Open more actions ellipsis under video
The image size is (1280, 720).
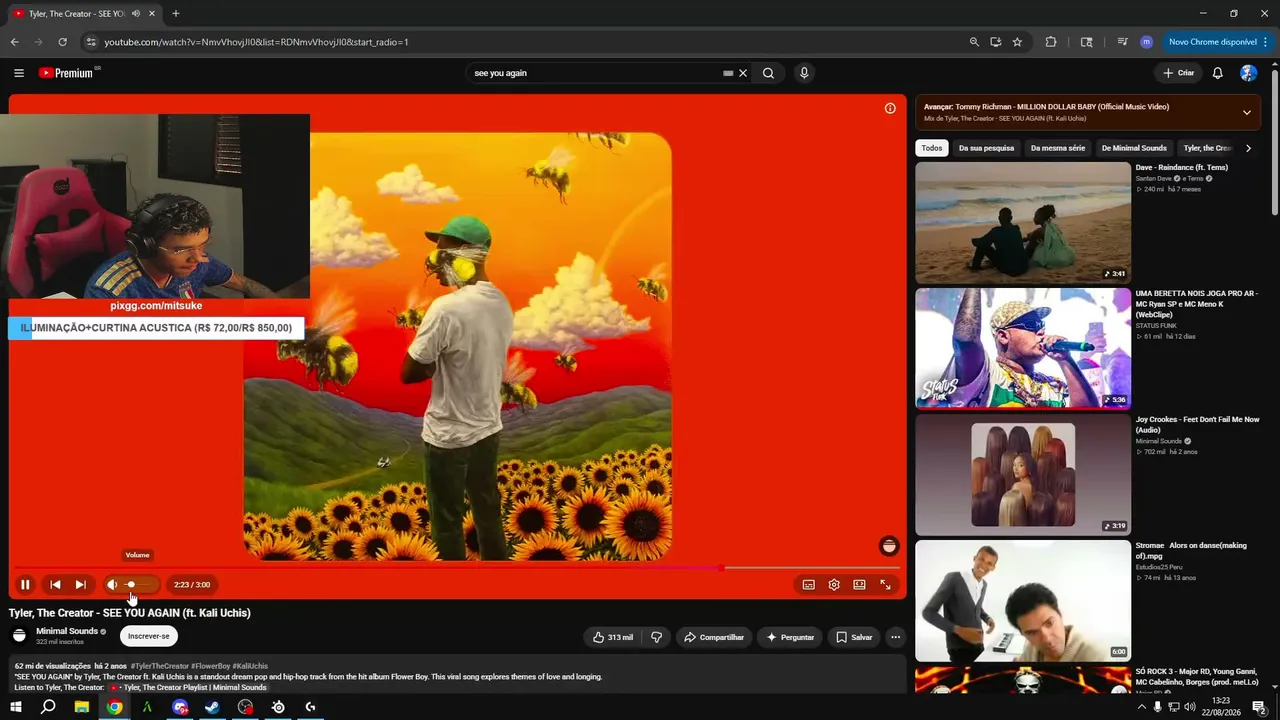[895, 637]
